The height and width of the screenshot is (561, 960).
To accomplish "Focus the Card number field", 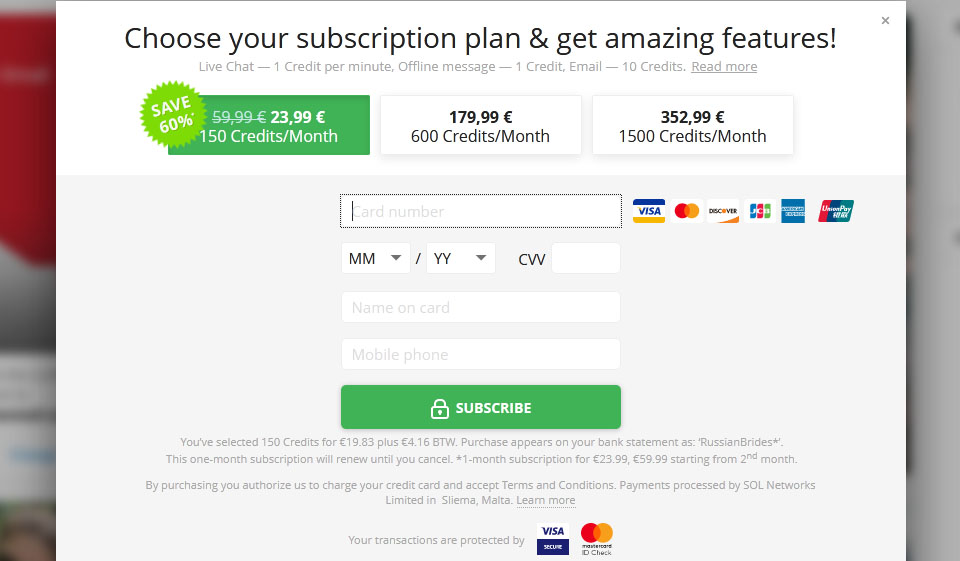I will (481, 212).
